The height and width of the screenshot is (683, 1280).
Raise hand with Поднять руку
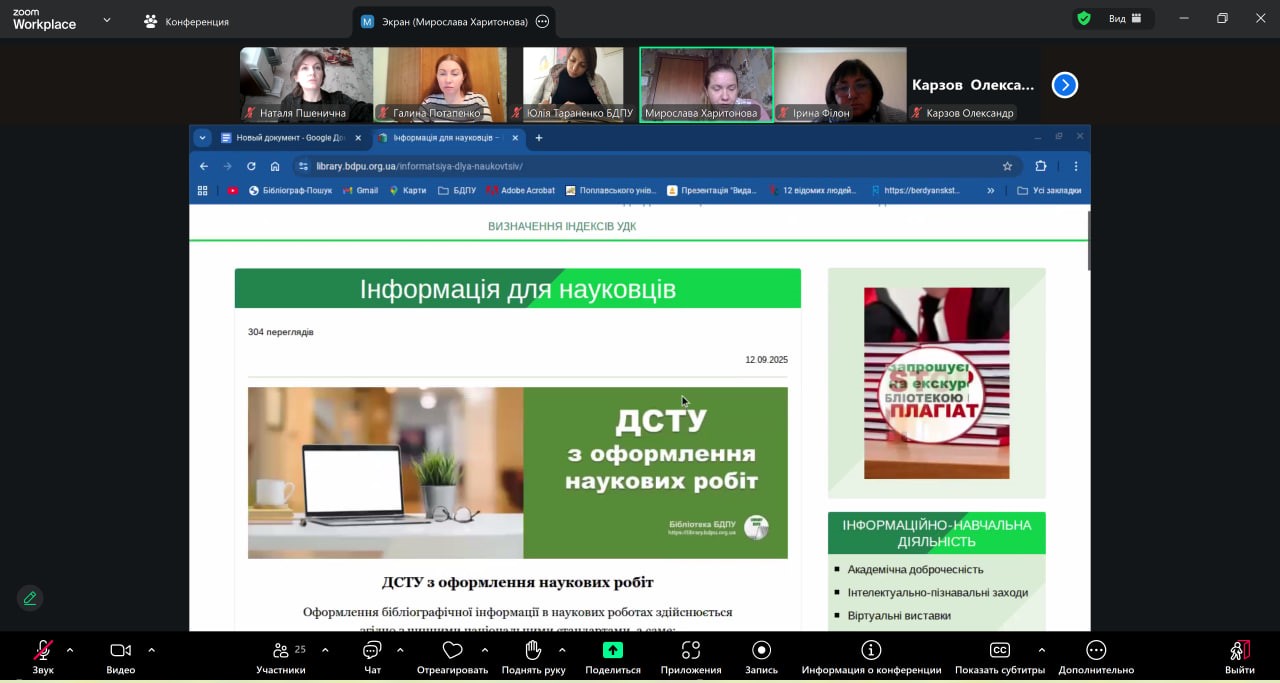pos(533,655)
